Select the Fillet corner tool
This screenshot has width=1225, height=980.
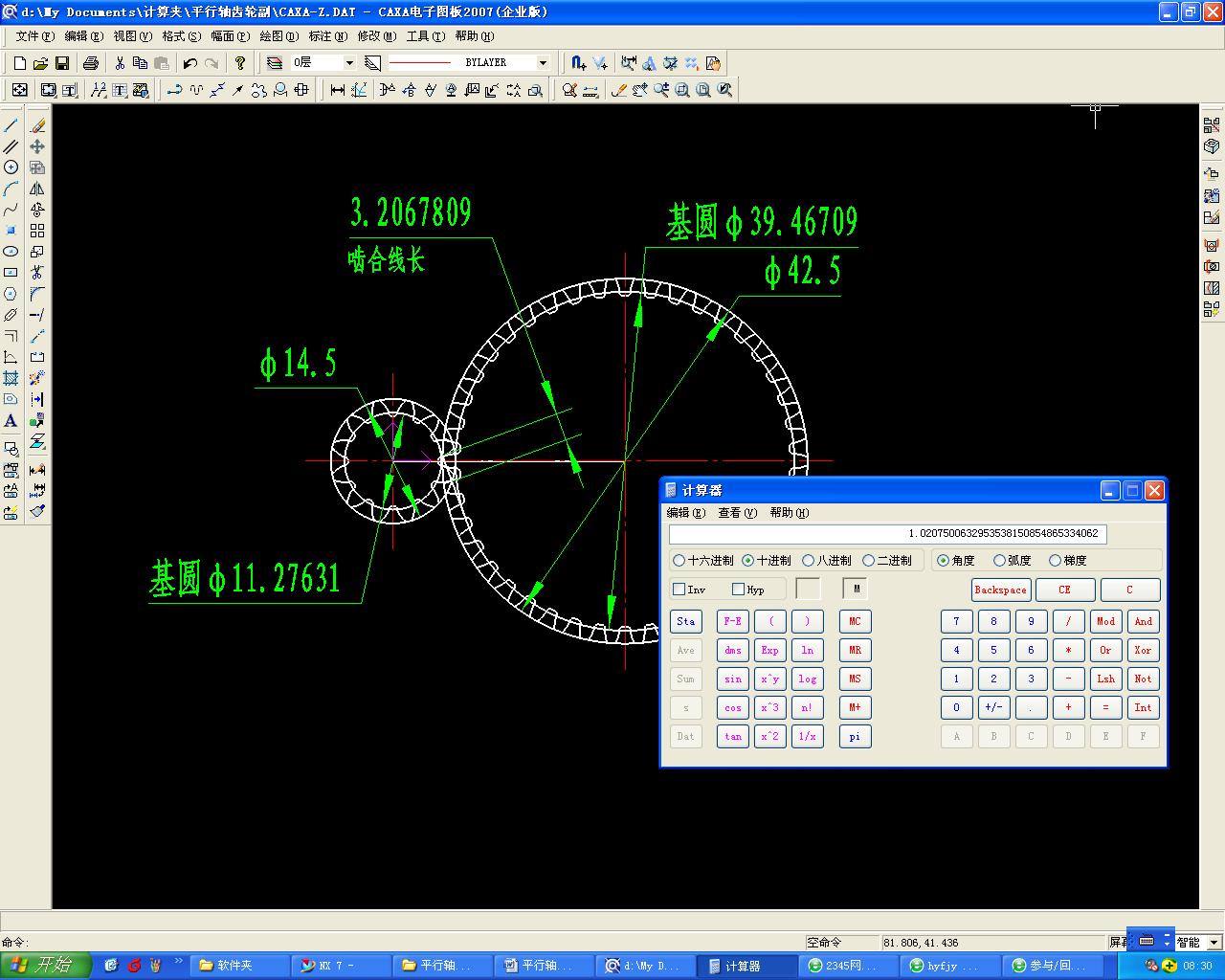pyautogui.click(x=37, y=294)
